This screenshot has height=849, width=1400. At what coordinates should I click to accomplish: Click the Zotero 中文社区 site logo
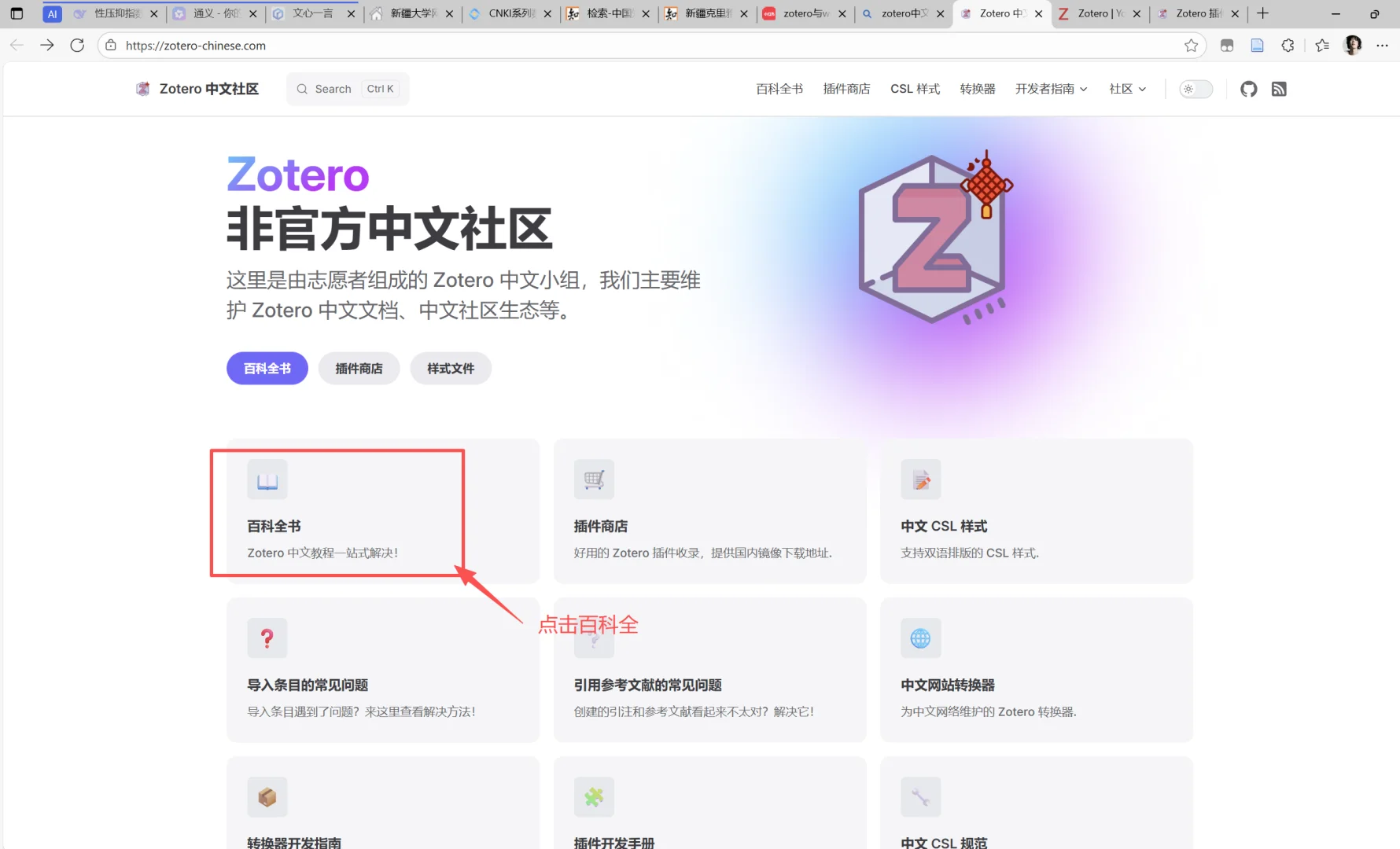(x=197, y=89)
